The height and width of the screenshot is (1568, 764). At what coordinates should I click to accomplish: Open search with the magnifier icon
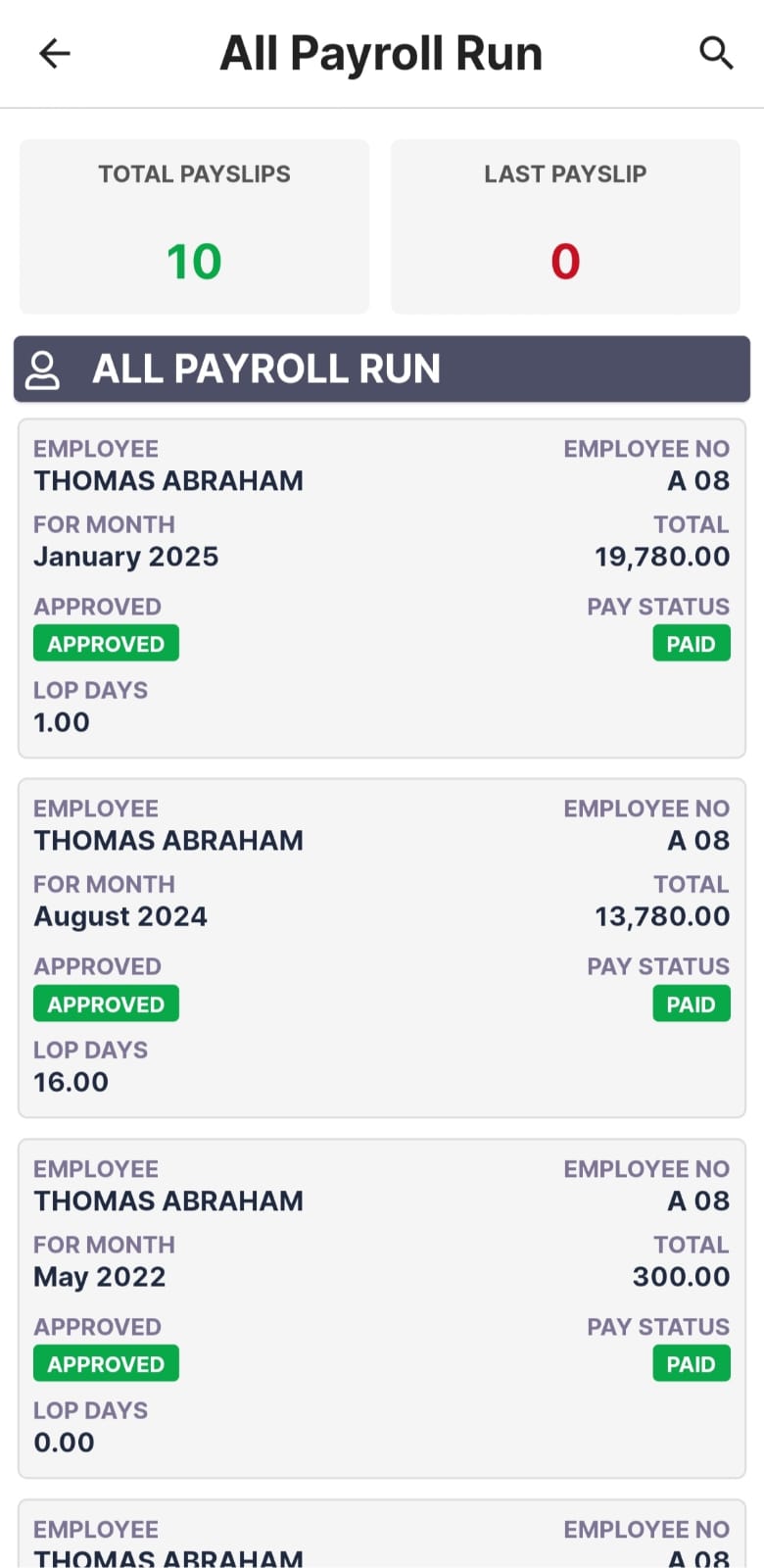click(x=716, y=53)
